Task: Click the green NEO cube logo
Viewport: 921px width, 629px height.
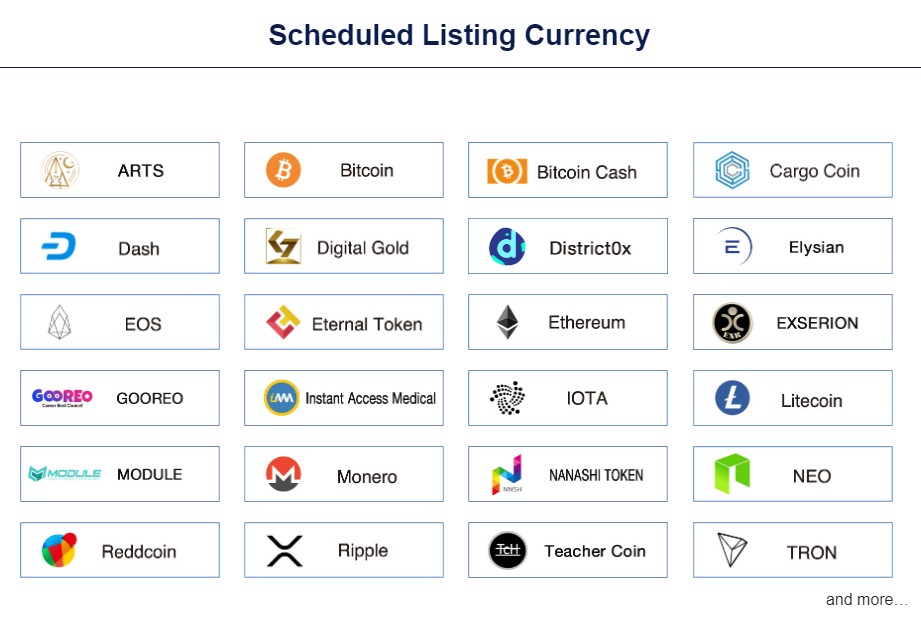Action: pyautogui.click(x=732, y=473)
